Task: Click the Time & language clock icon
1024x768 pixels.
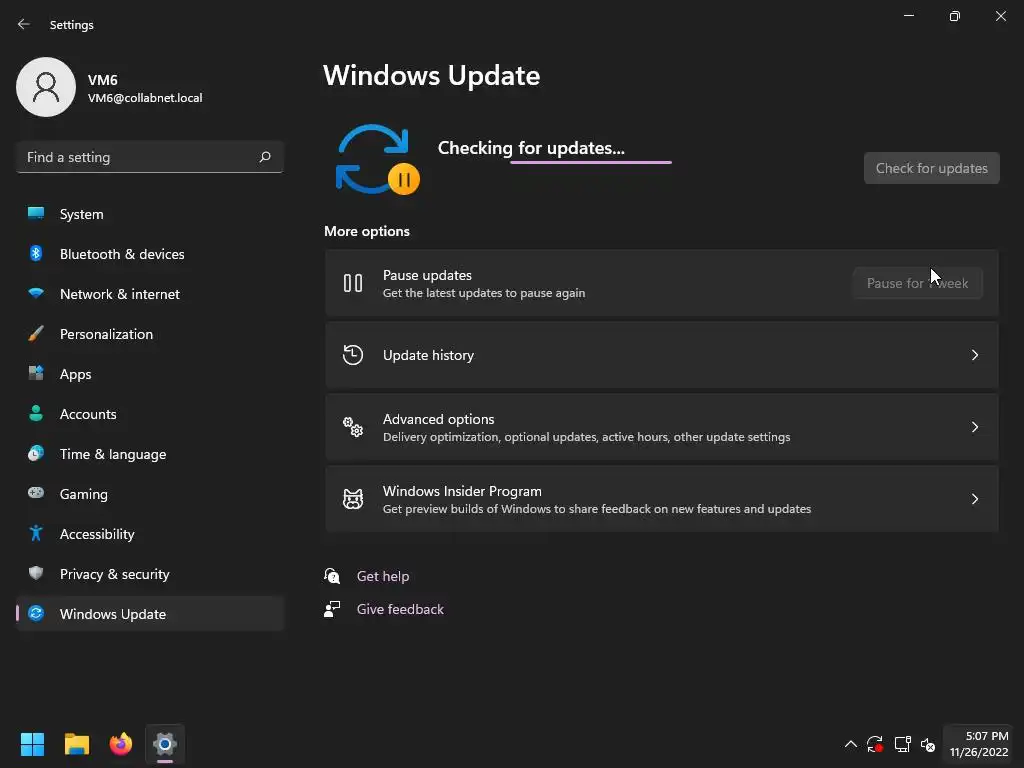Action: (x=36, y=453)
